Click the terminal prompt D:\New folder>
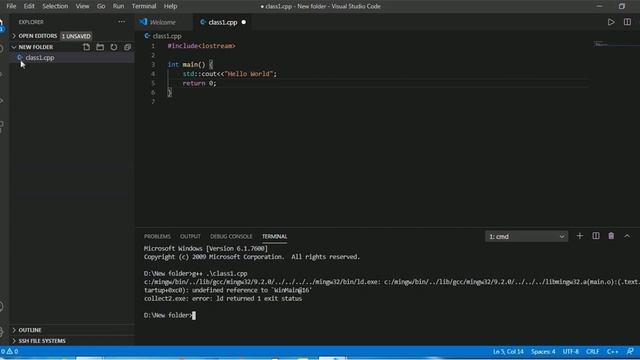 pos(168,315)
